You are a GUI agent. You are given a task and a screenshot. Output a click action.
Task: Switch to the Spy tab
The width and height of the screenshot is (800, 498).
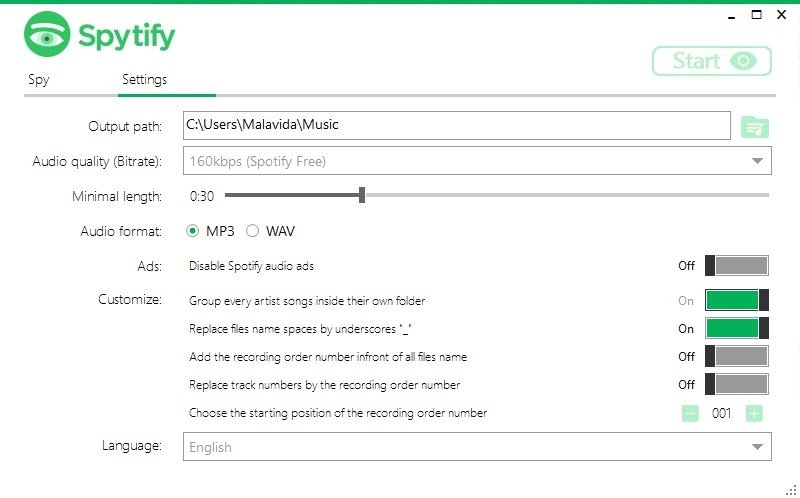(x=39, y=80)
